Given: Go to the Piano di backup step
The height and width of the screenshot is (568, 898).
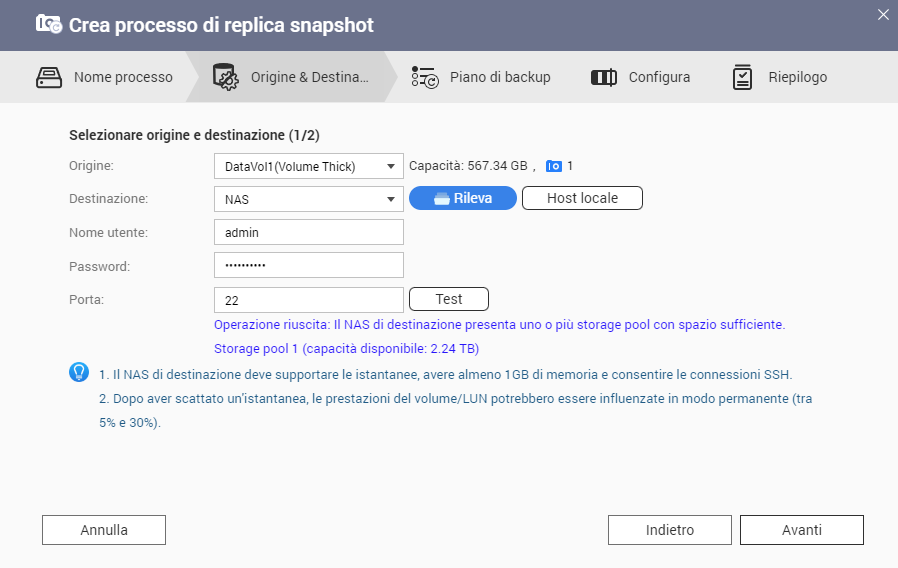Looking at the screenshot, I should (481, 77).
